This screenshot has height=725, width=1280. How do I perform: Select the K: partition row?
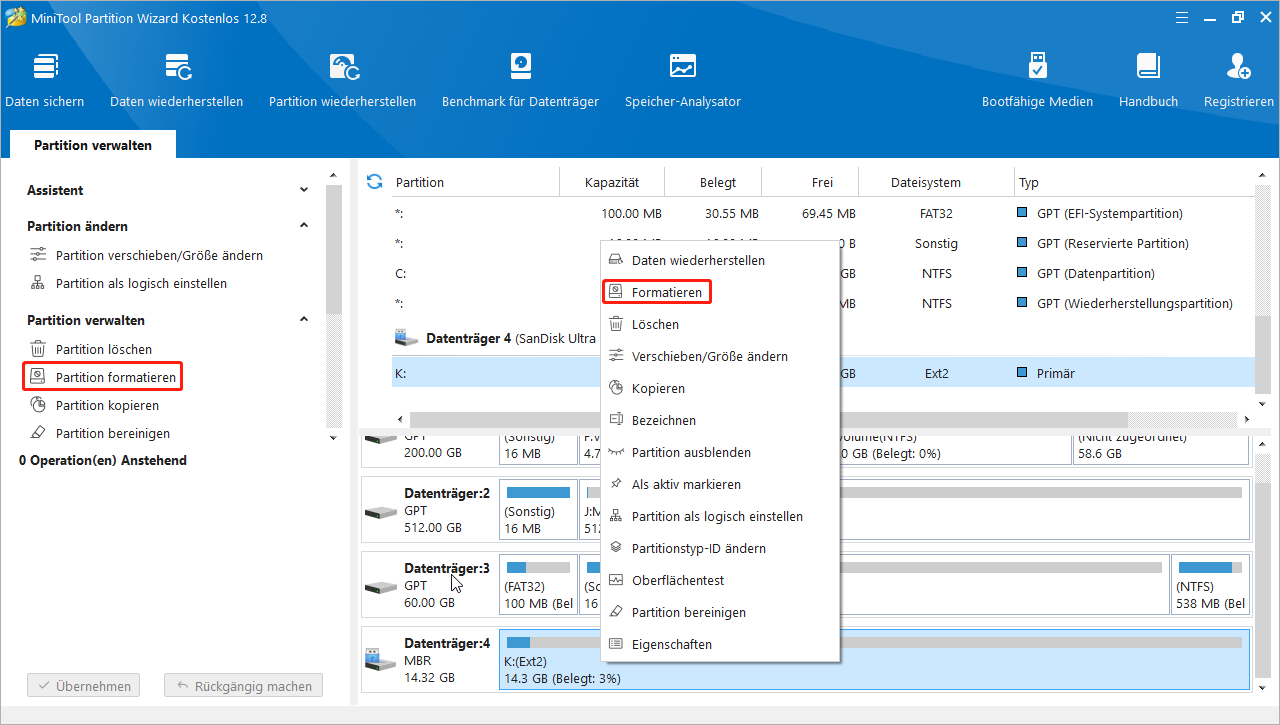click(x=823, y=373)
